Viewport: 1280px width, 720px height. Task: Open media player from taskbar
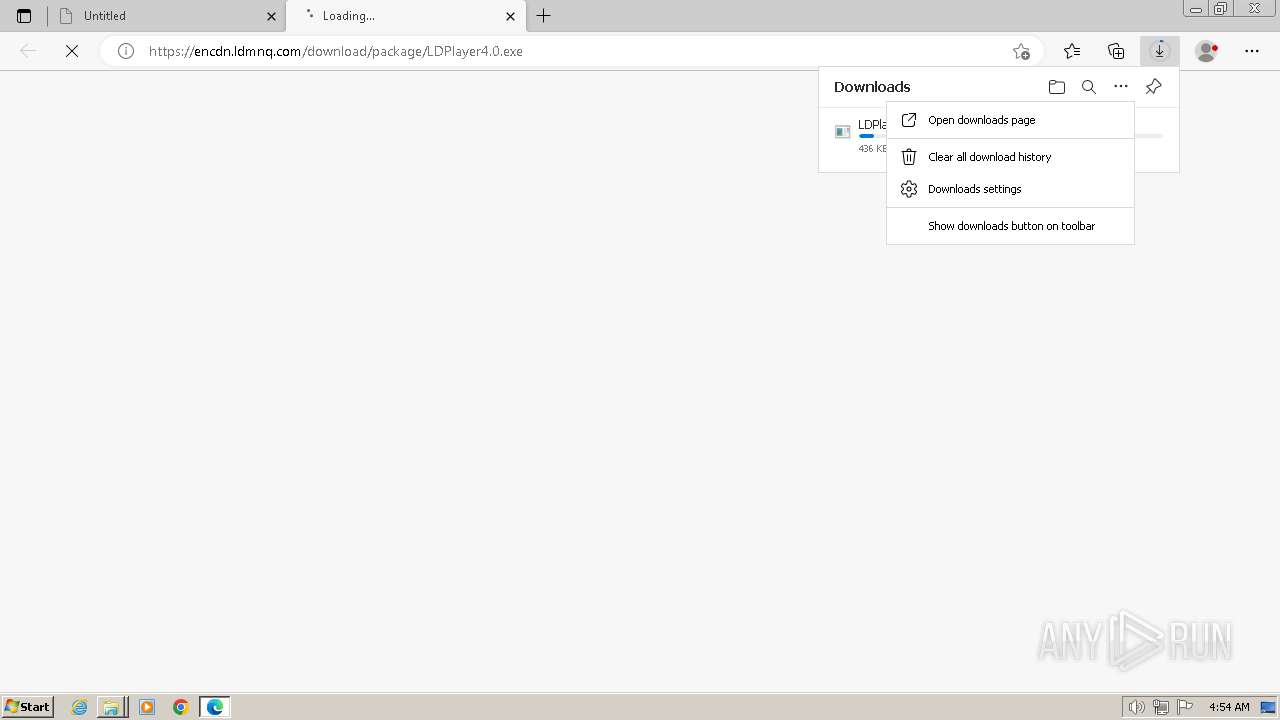pyautogui.click(x=147, y=707)
